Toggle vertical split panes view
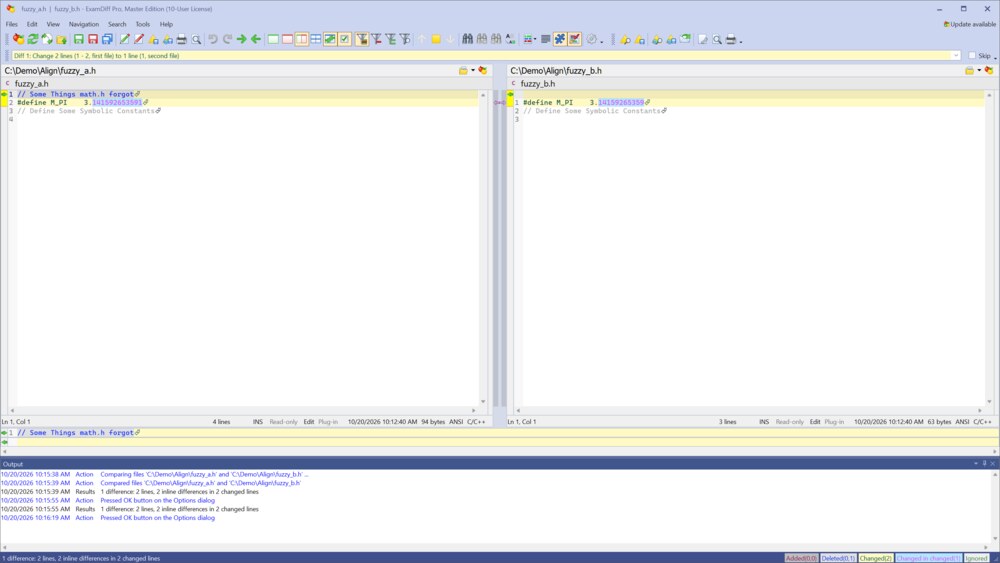 302,40
